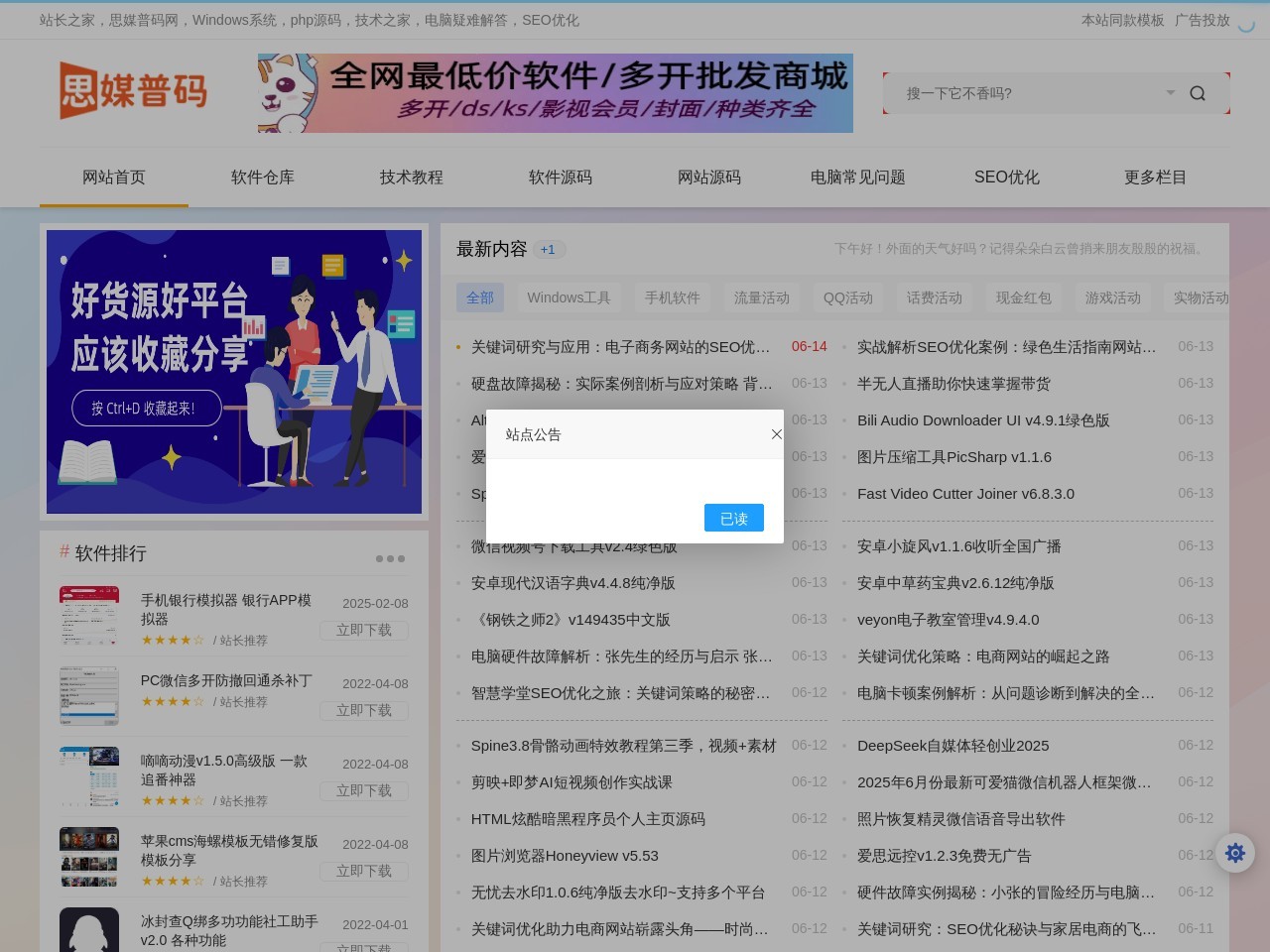Screen dimensions: 1270x952
Task: Click 立即下载 for 嘀嘀动漫v1.5.0
Action: click(x=364, y=790)
